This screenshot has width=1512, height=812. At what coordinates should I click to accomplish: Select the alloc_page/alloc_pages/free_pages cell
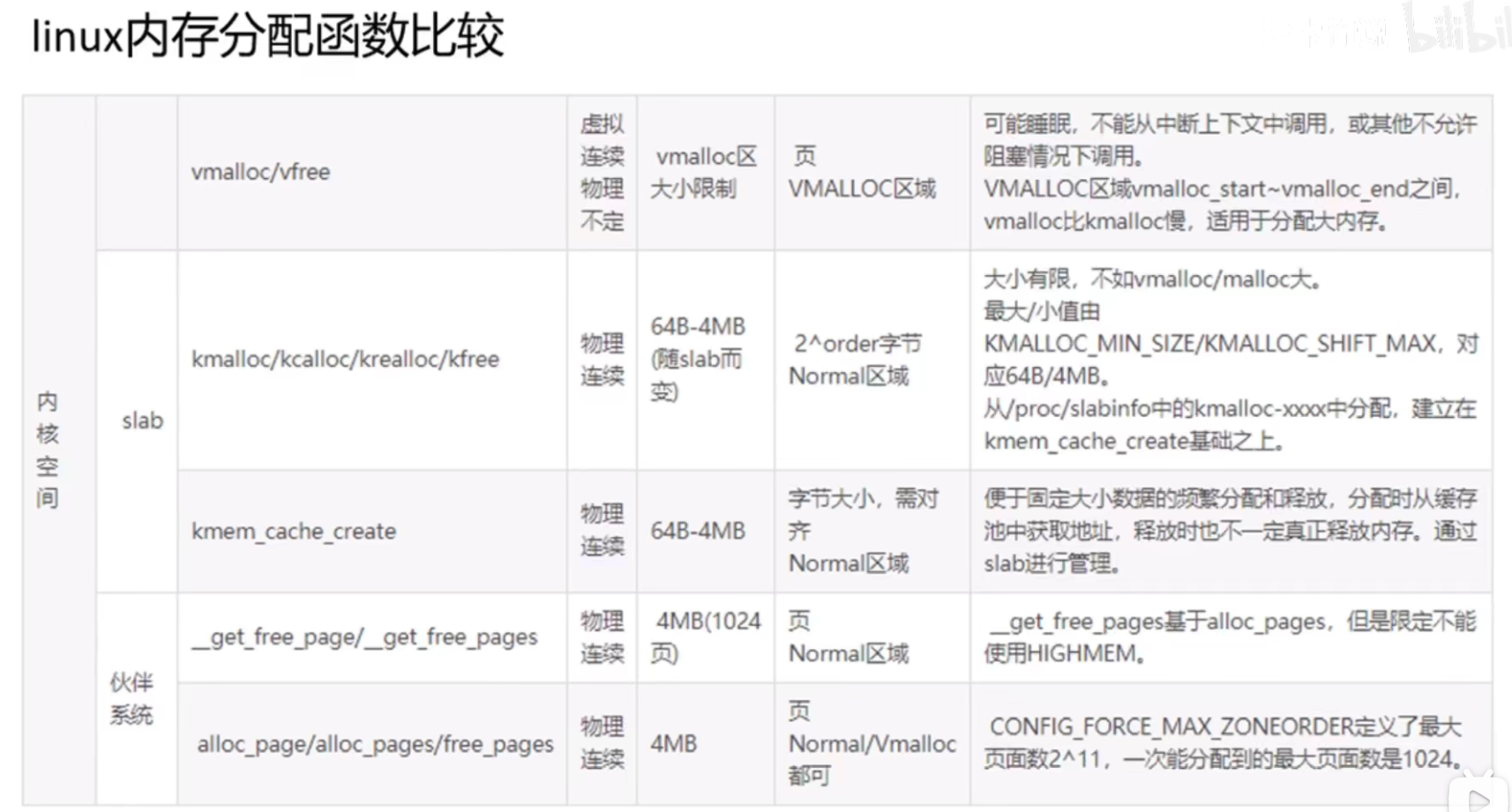[x=375, y=745]
